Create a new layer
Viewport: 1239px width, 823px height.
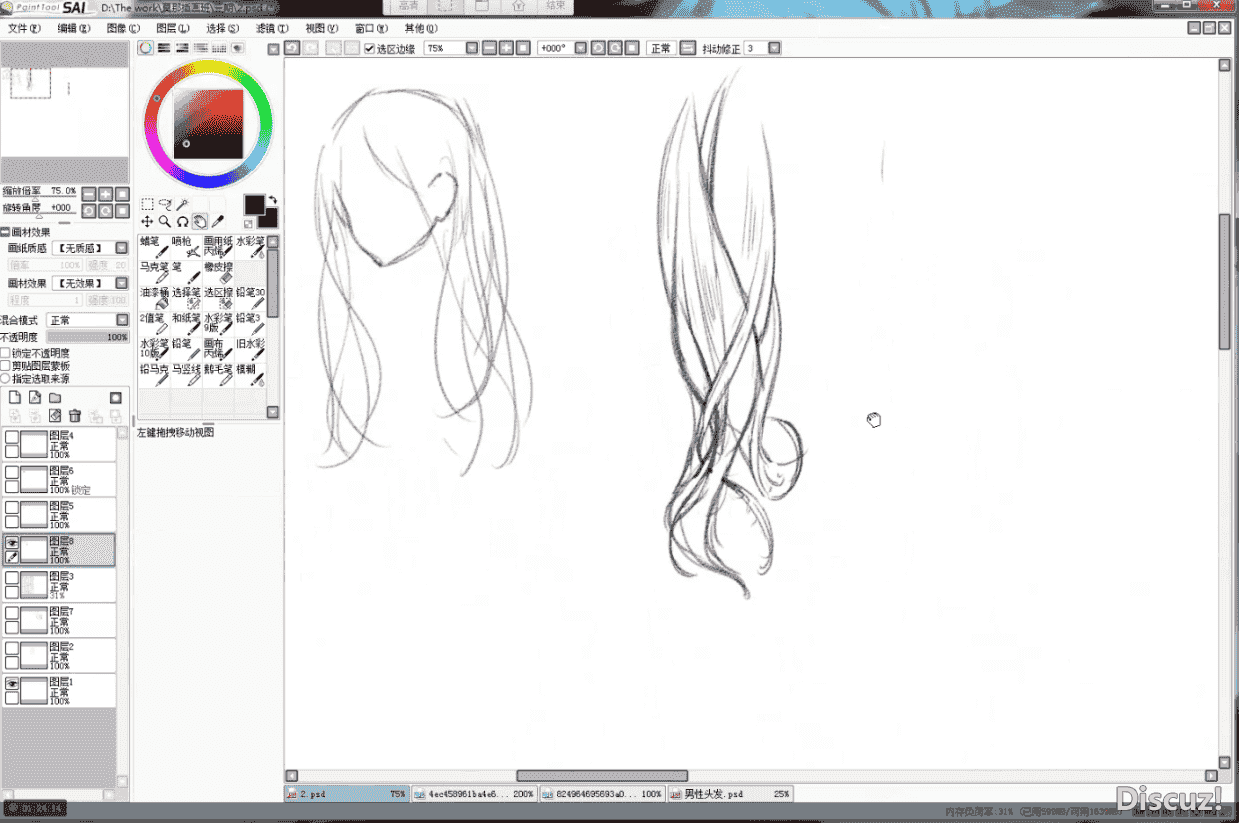pos(15,398)
